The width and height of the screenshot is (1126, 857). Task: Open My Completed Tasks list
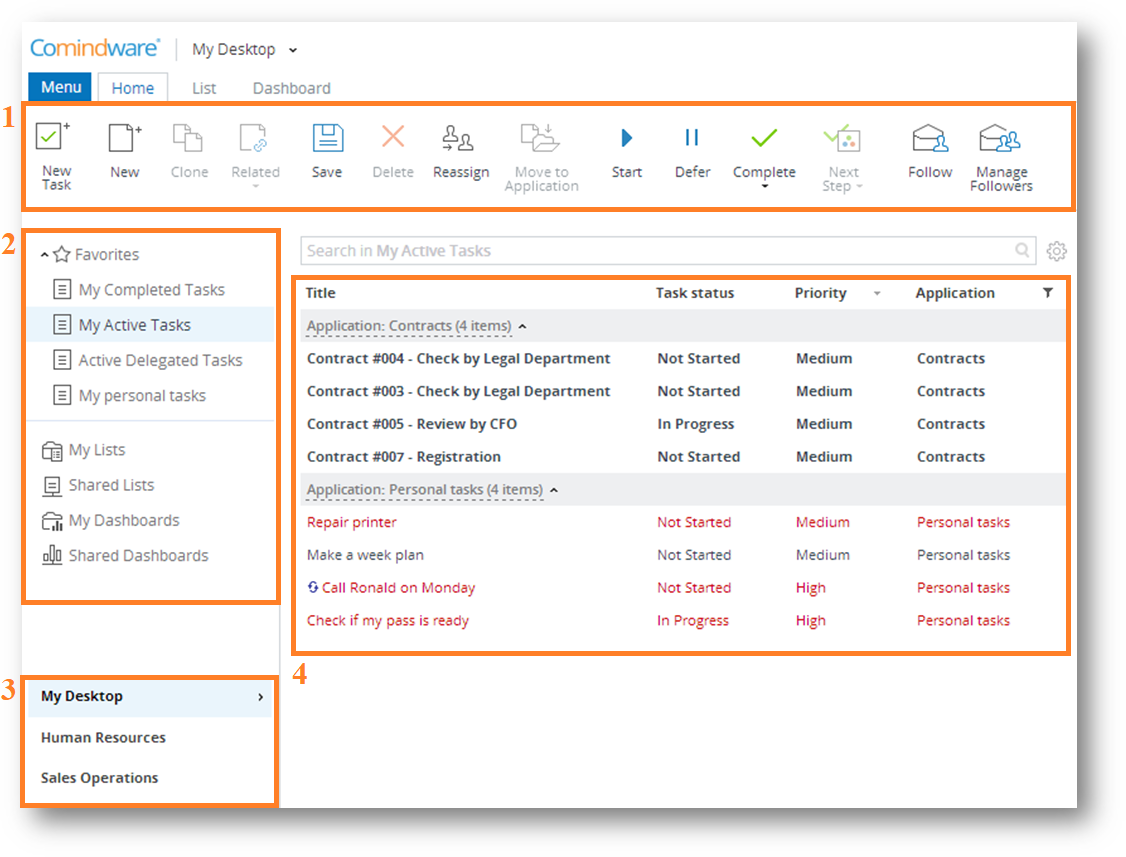[151, 290]
